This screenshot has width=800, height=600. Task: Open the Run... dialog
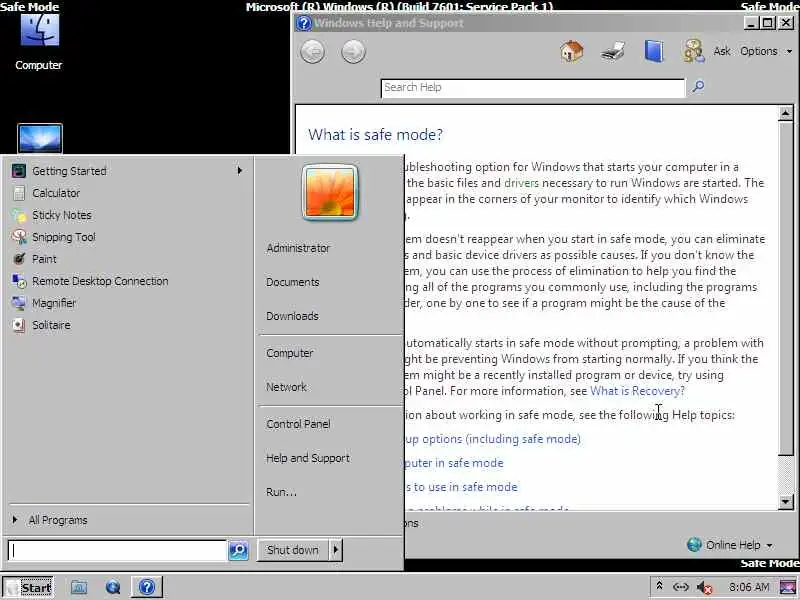(281, 492)
